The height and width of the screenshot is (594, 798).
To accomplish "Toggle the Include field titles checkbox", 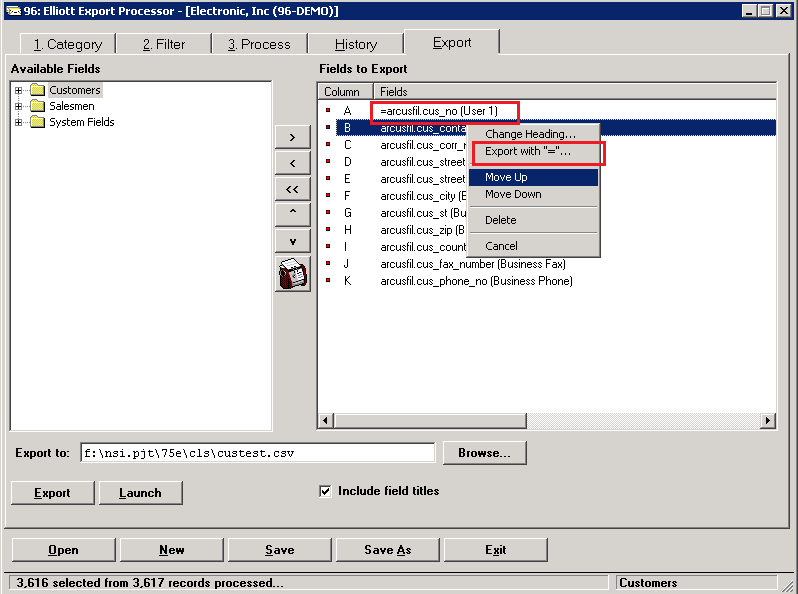I will pos(325,491).
